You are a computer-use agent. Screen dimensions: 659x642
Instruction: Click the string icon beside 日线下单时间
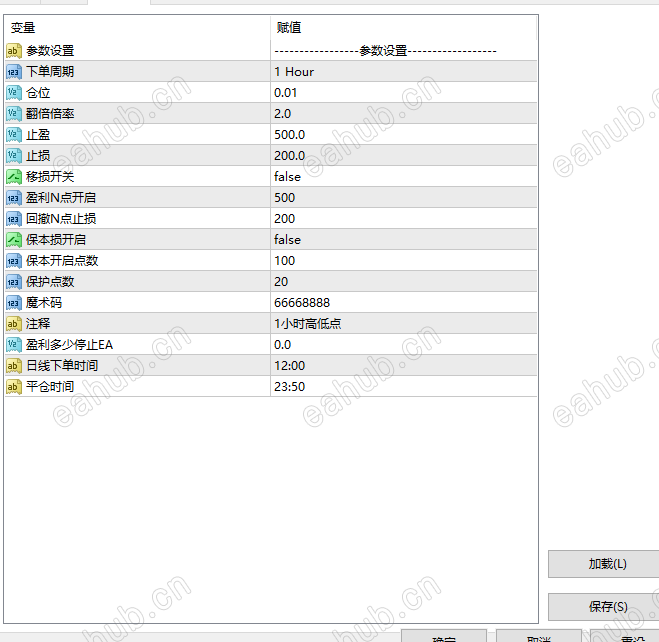(x=13, y=366)
